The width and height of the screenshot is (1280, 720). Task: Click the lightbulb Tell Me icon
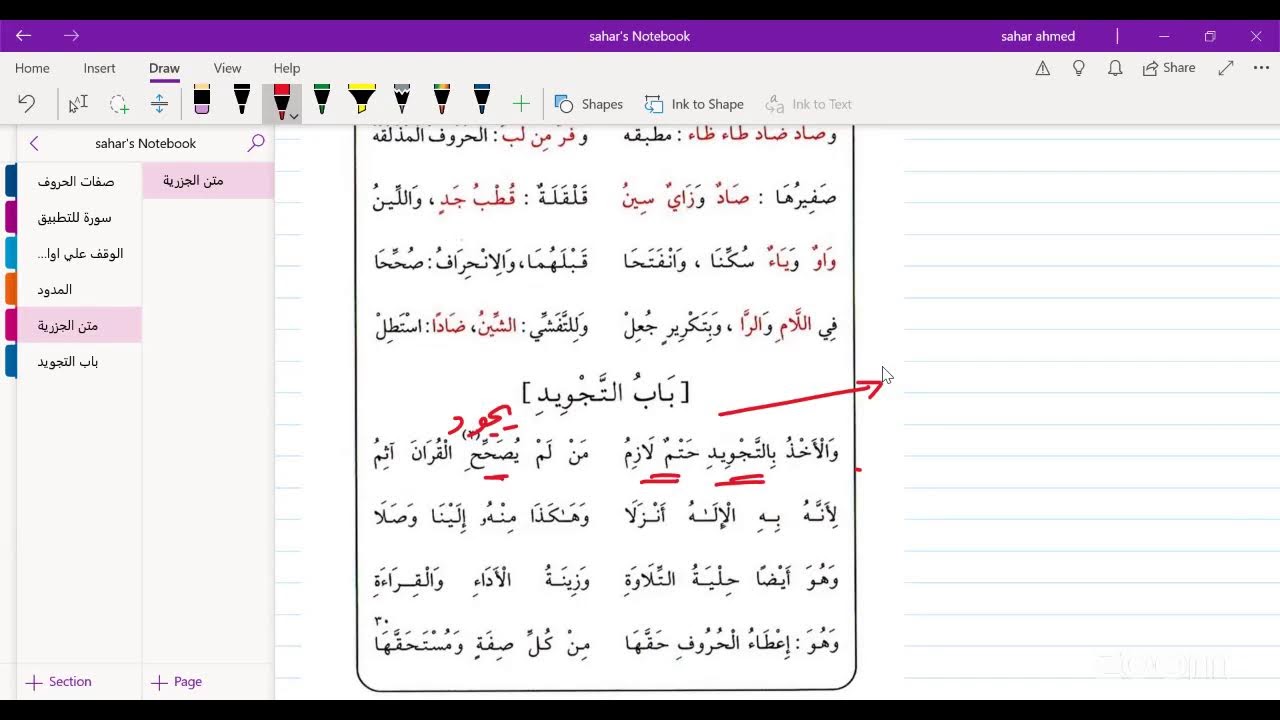(x=1078, y=68)
